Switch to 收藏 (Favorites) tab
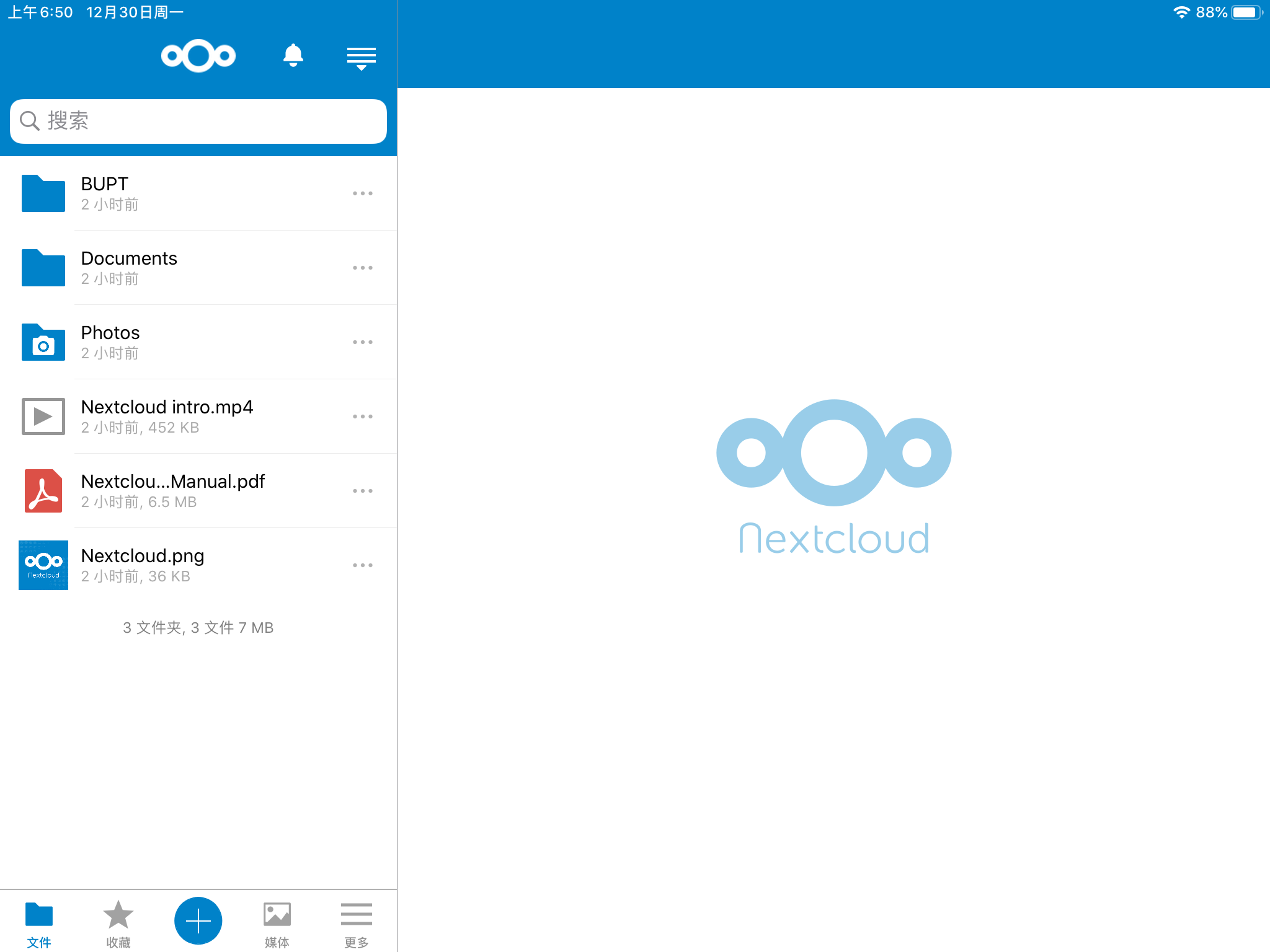 (118, 920)
